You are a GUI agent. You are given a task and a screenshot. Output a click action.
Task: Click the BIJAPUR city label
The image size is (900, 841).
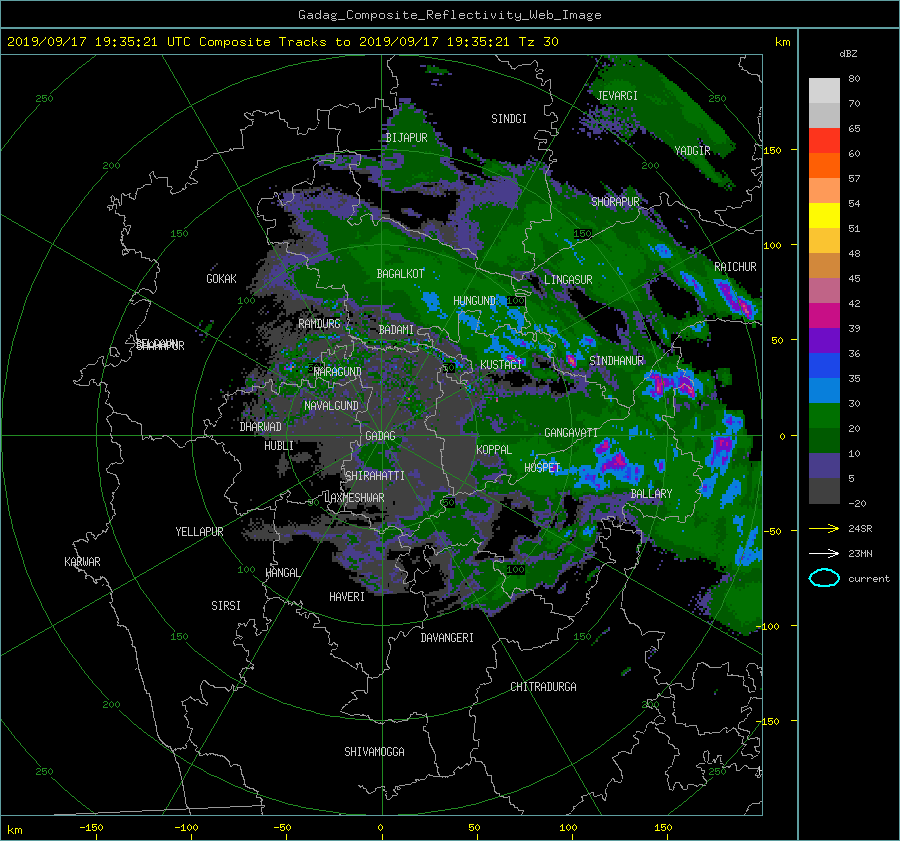coord(406,138)
